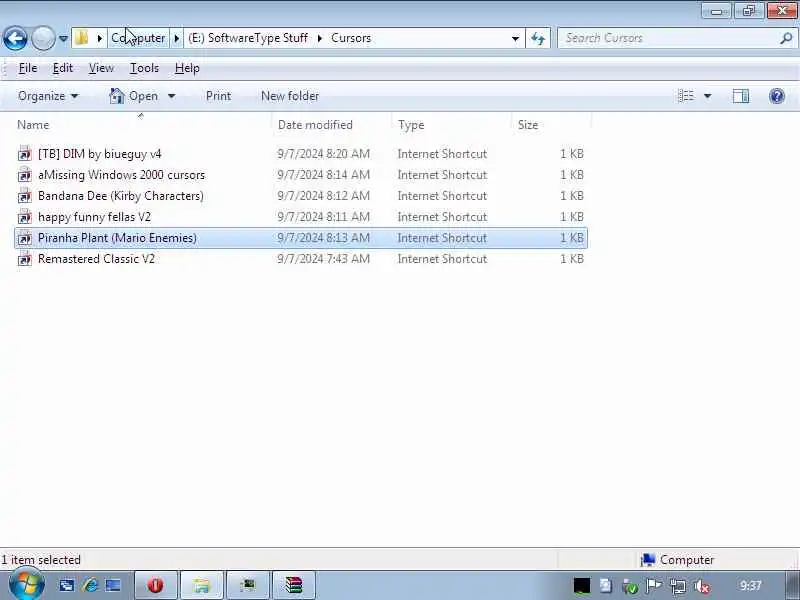Click the search magnifier icon

point(786,38)
